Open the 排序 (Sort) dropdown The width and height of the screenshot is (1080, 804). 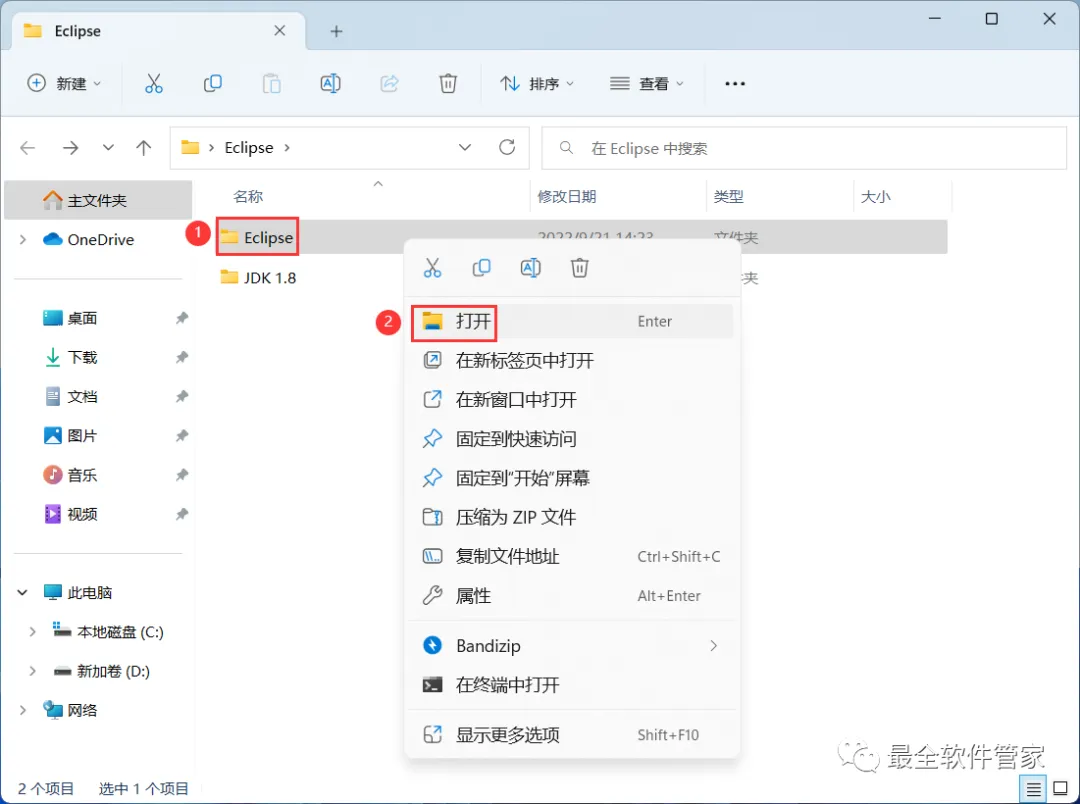[x=537, y=83]
